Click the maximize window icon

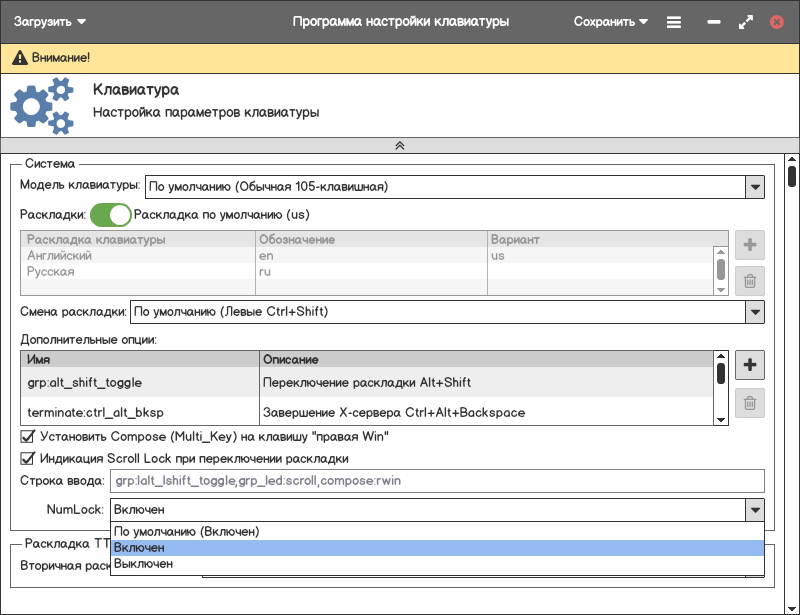(x=745, y=21)
